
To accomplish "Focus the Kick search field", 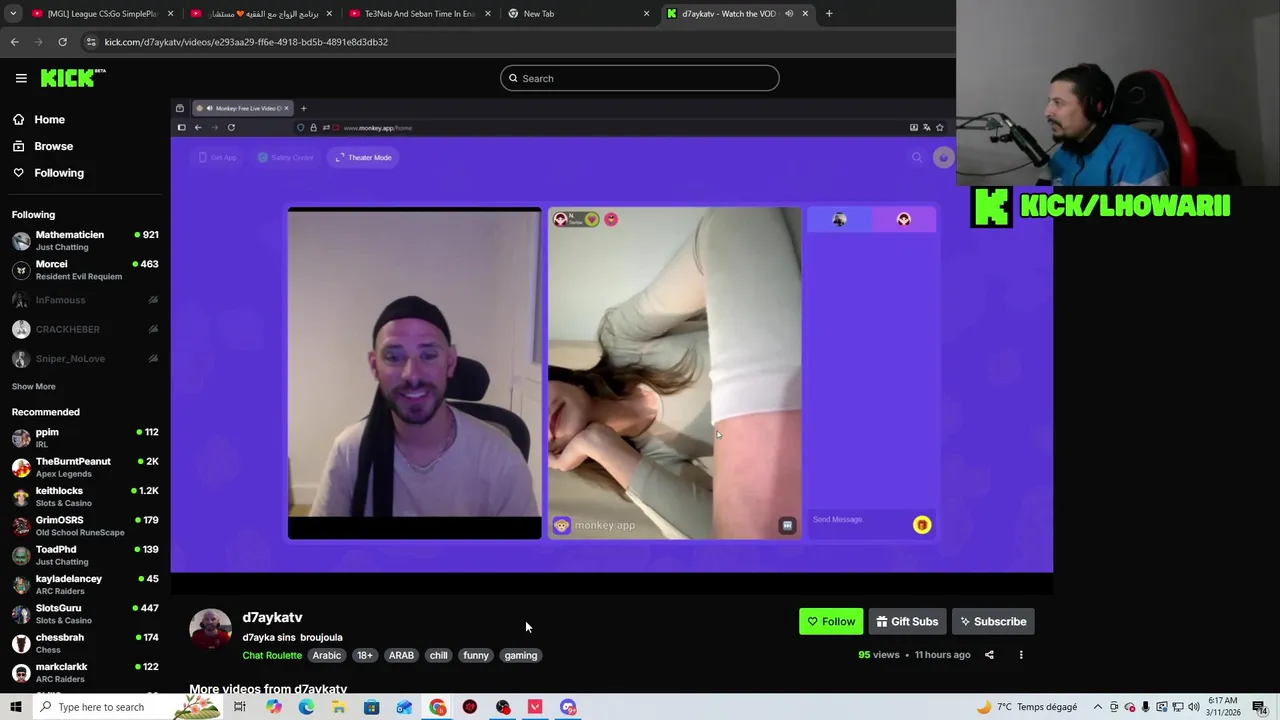I will pyautogui.click(x=639, y=78).
